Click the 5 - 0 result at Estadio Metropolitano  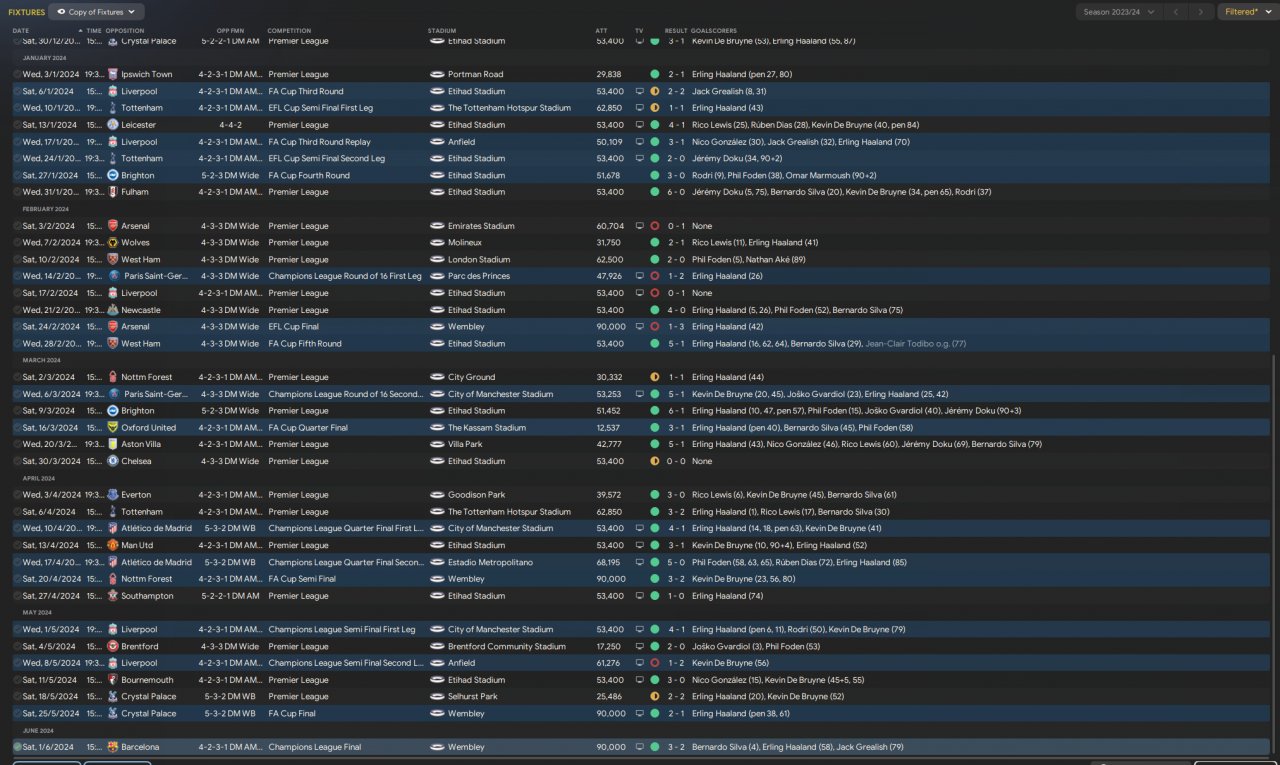tap(676, 563)
